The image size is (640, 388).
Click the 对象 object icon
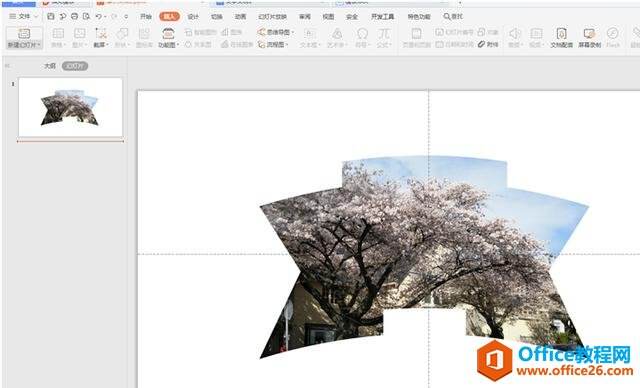488,32
